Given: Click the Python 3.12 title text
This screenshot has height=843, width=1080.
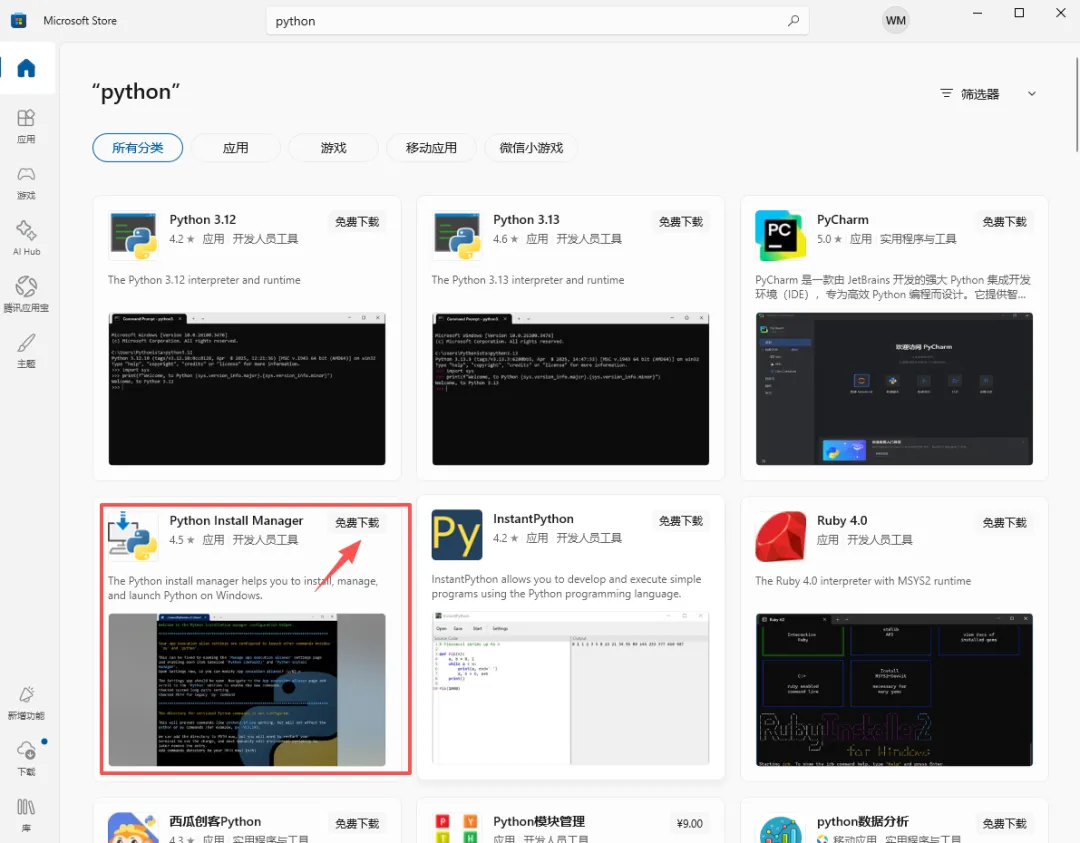Looking at the screenshot, I should point(202,220).
